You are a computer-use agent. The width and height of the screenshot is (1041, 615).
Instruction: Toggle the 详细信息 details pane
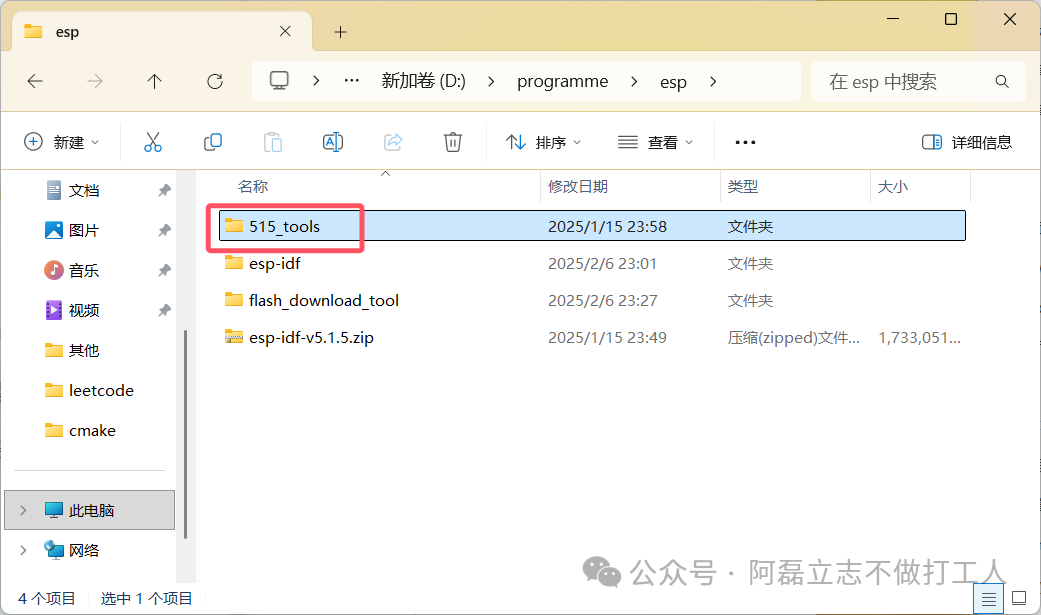(967, 142)
